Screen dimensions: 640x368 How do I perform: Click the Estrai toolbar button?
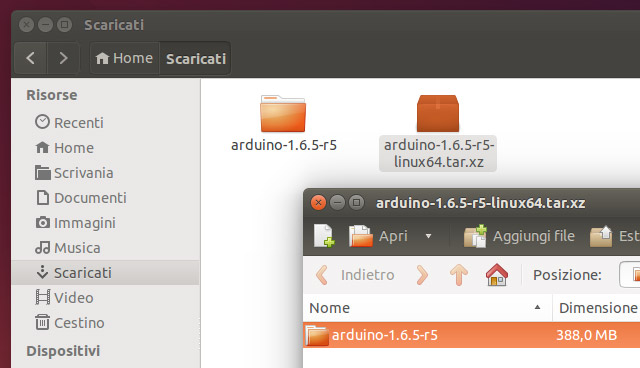pyautogui.click(x=614, y=236)
